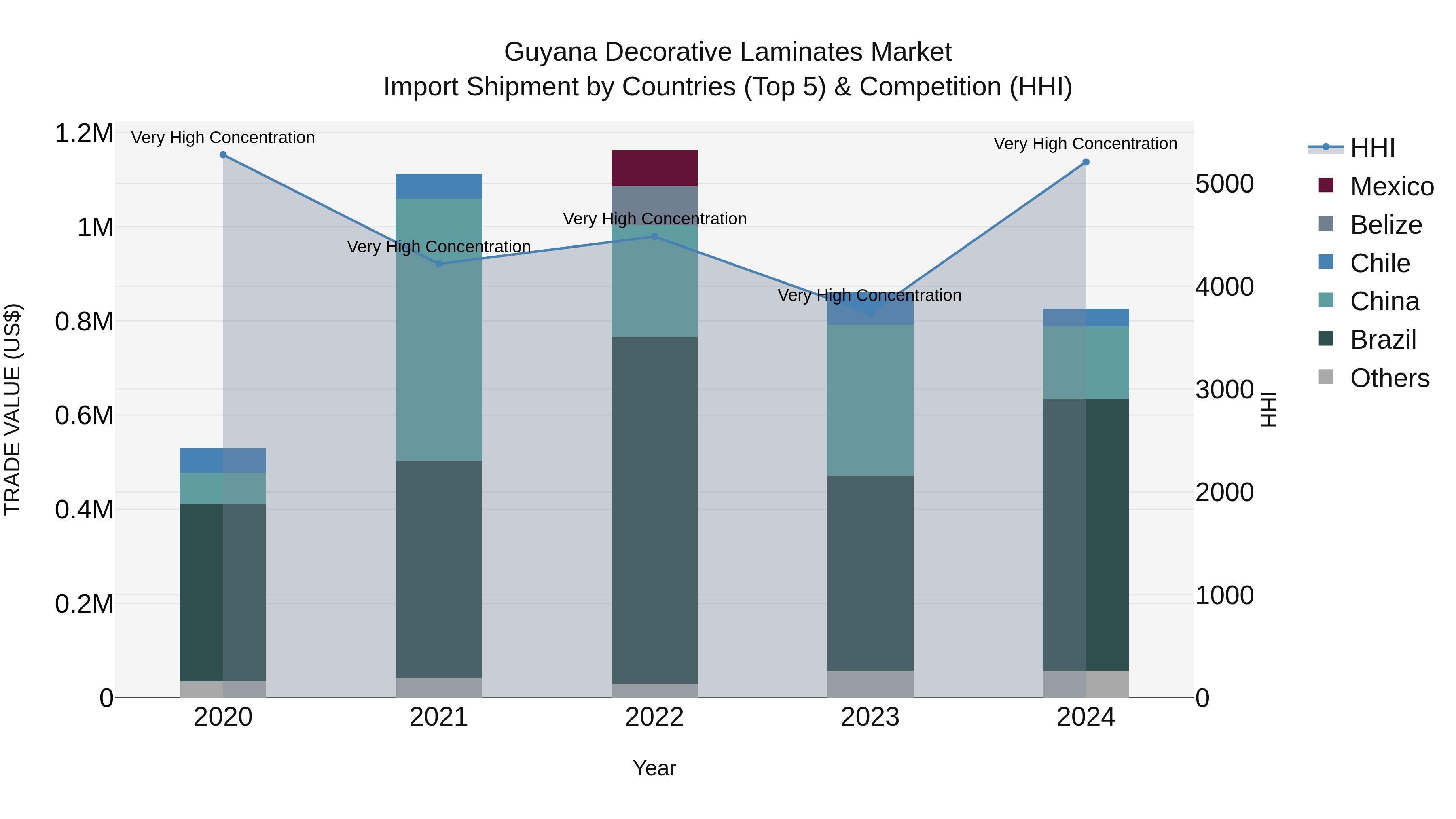Click the 2020 HHI data point marker
The height and width of the screenshot is (819, 1456).
223,155
